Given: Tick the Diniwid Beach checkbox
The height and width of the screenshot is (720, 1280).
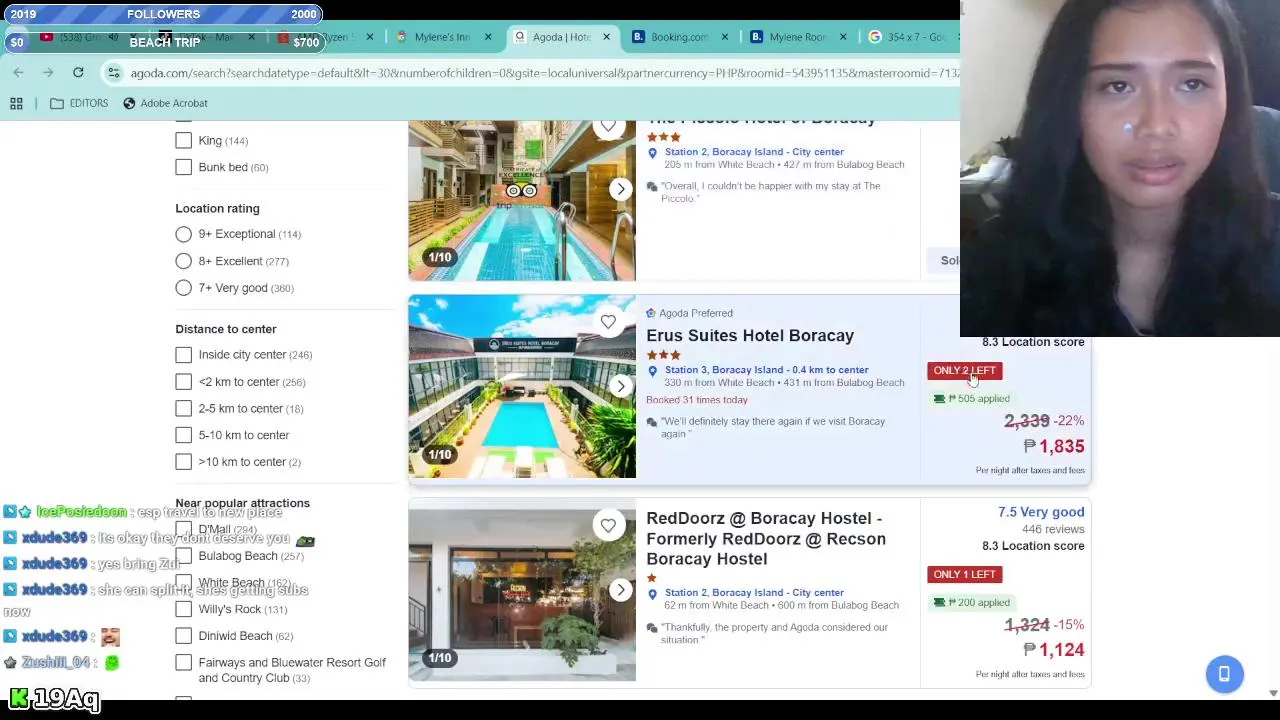Looking at the screenshot, I should tap(184, 636).
